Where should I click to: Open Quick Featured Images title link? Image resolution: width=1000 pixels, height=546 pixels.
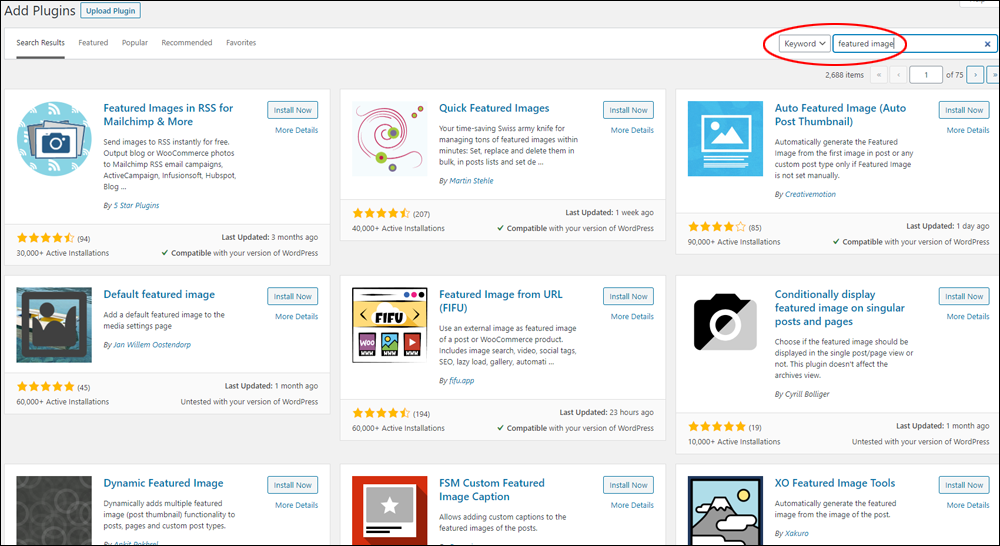click(494, 108)
